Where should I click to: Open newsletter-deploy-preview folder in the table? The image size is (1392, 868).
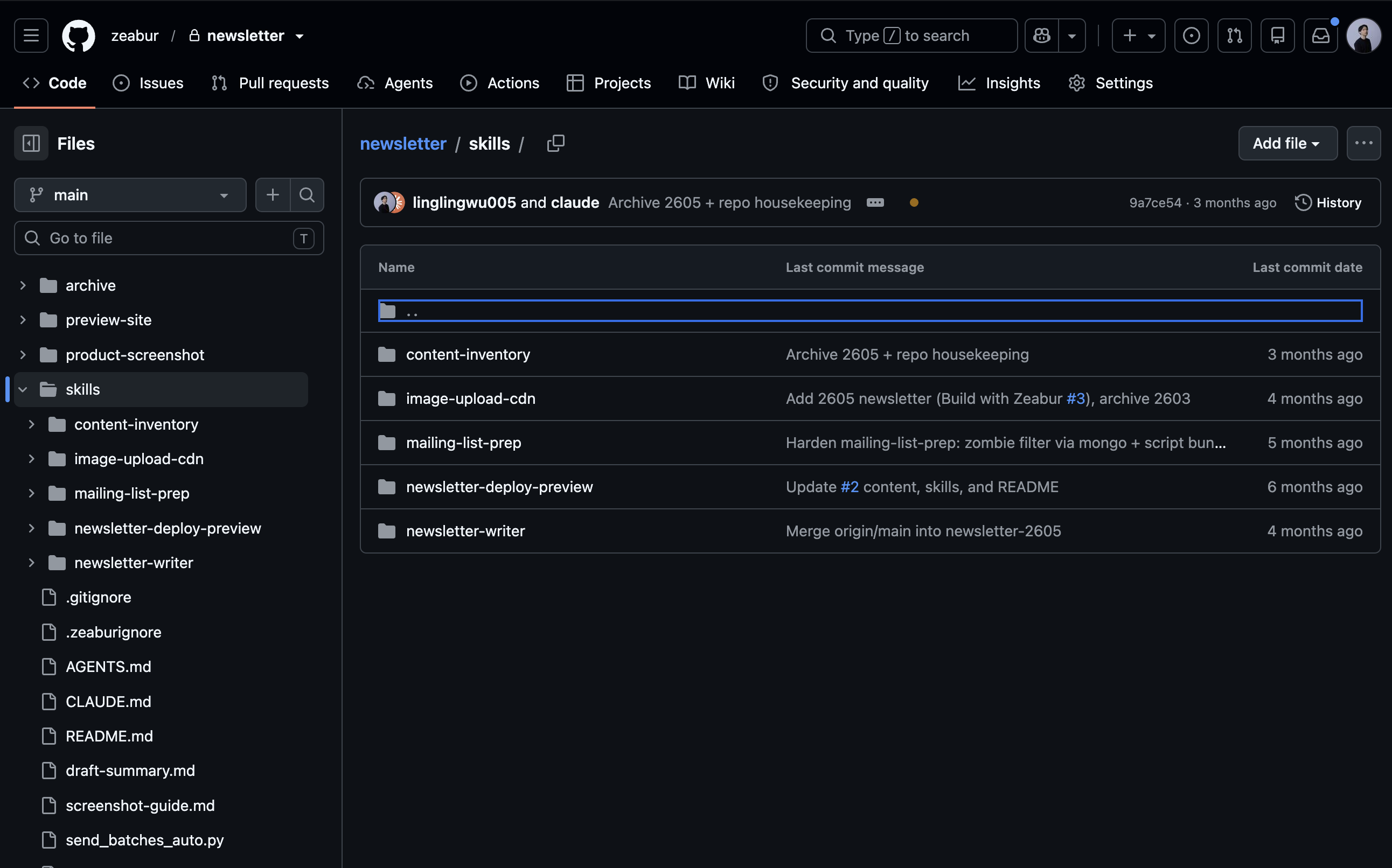tap(499, 487)
